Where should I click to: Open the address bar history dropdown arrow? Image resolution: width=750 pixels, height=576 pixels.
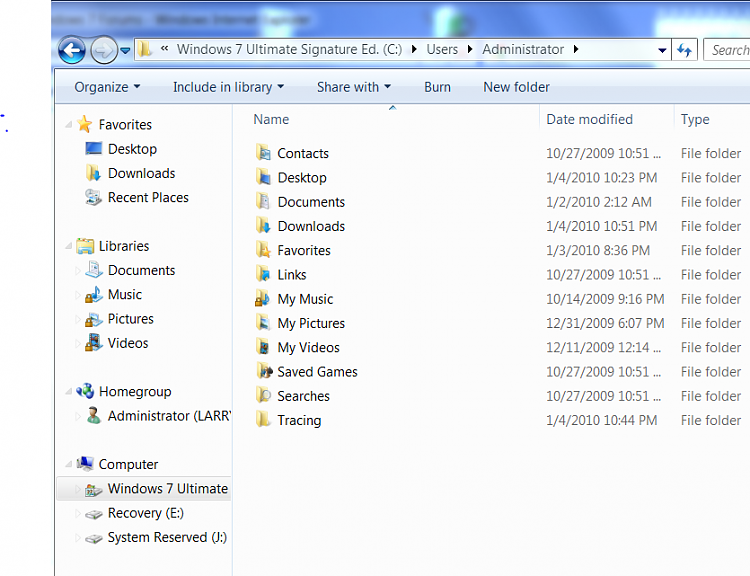(662, 50)
